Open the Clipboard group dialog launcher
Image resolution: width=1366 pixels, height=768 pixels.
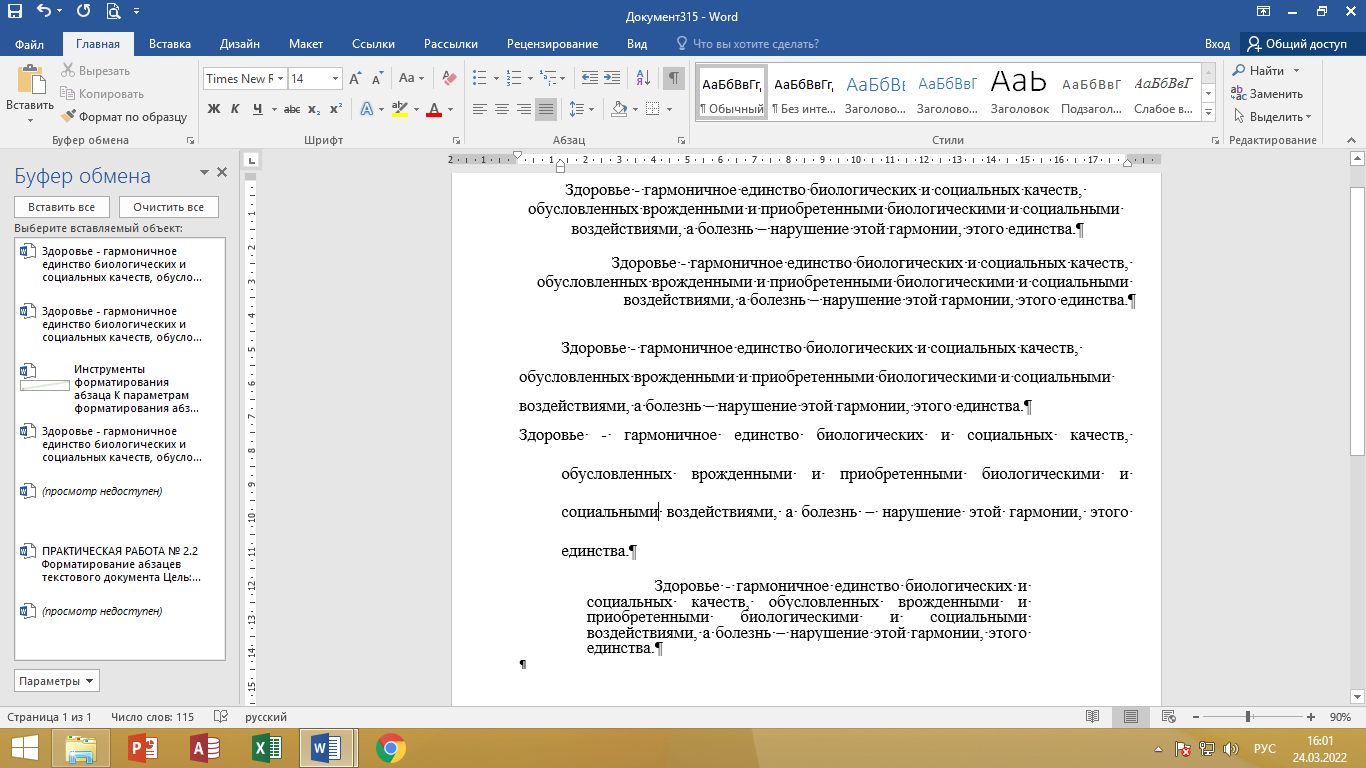(189, 141)
